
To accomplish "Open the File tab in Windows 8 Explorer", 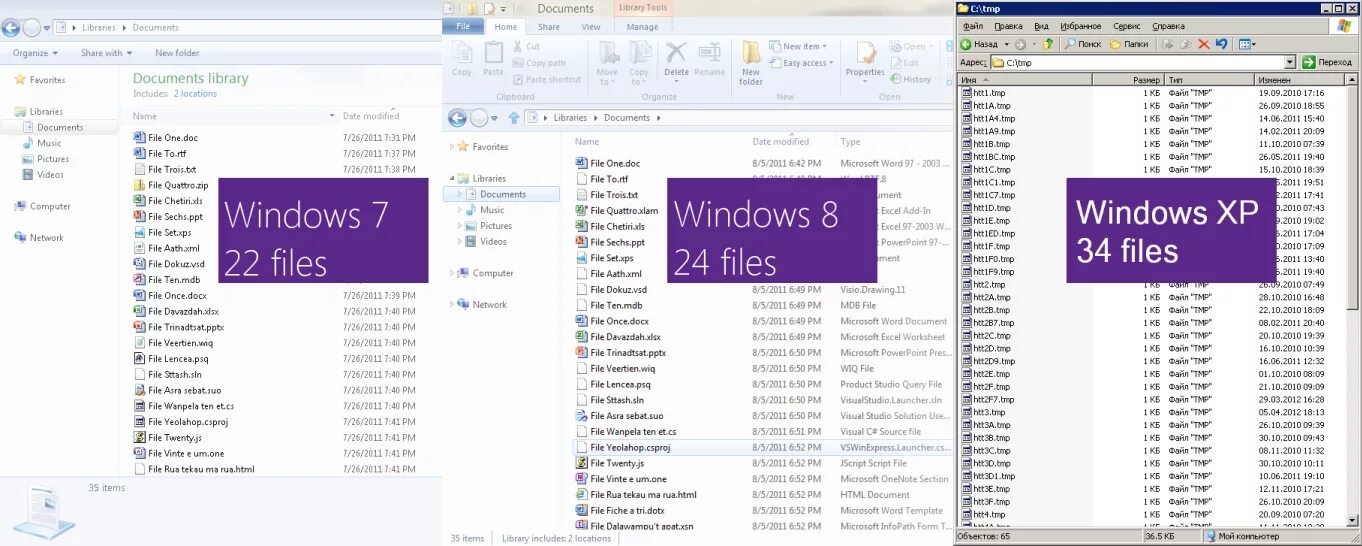I will pyautogui.click(x=463, y=27).
